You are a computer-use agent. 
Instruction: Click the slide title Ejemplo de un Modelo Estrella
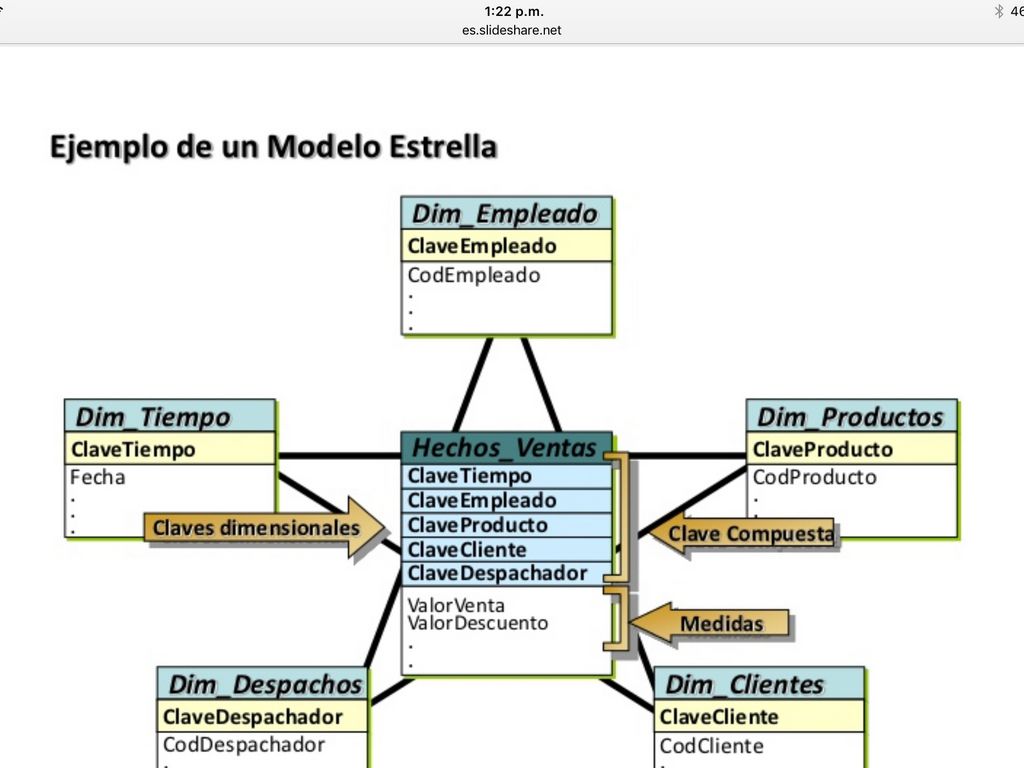click(273, 147)
